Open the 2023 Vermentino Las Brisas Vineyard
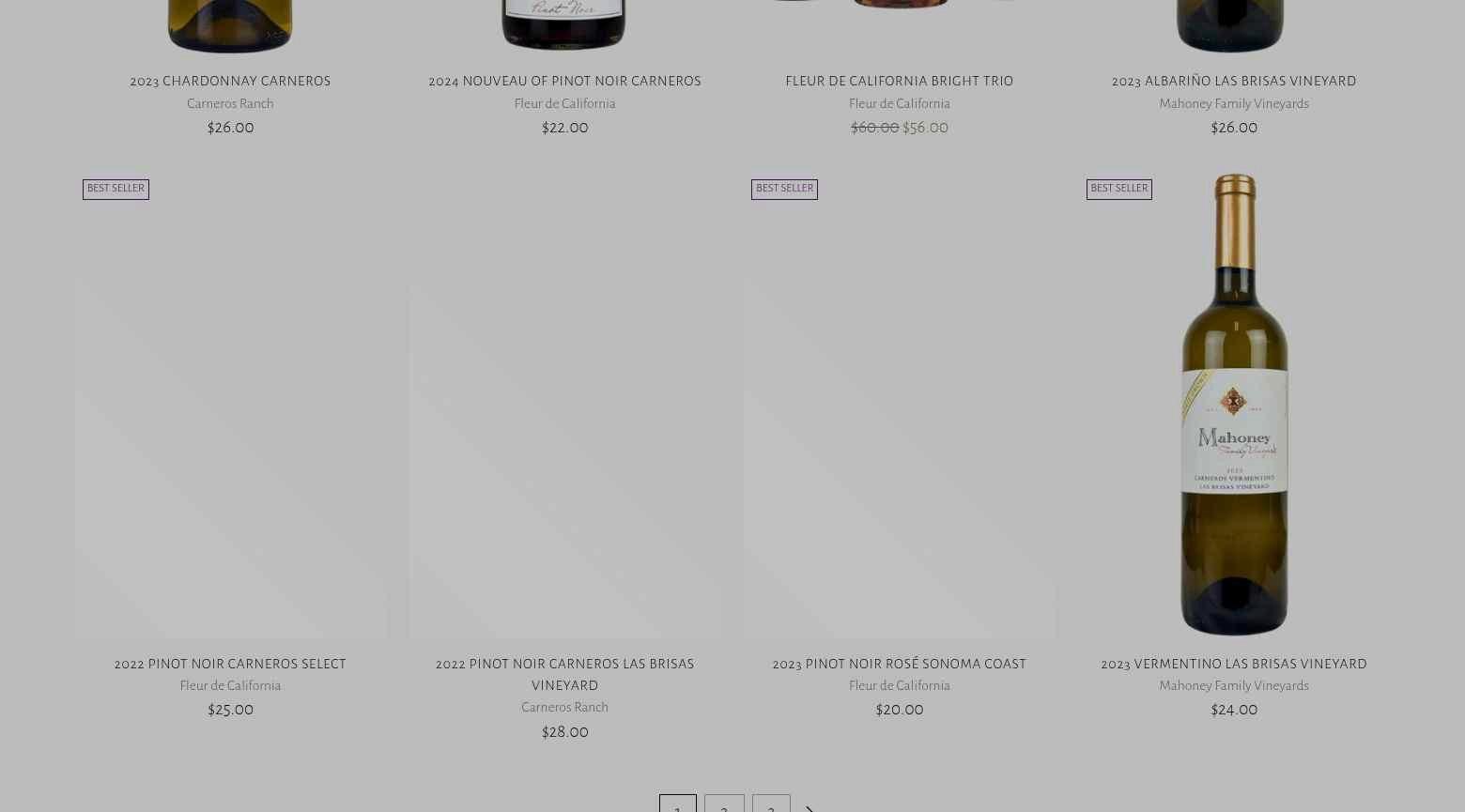This screenshot has width=1465, height=812. pyautogui.click(x=1234, y=665)
